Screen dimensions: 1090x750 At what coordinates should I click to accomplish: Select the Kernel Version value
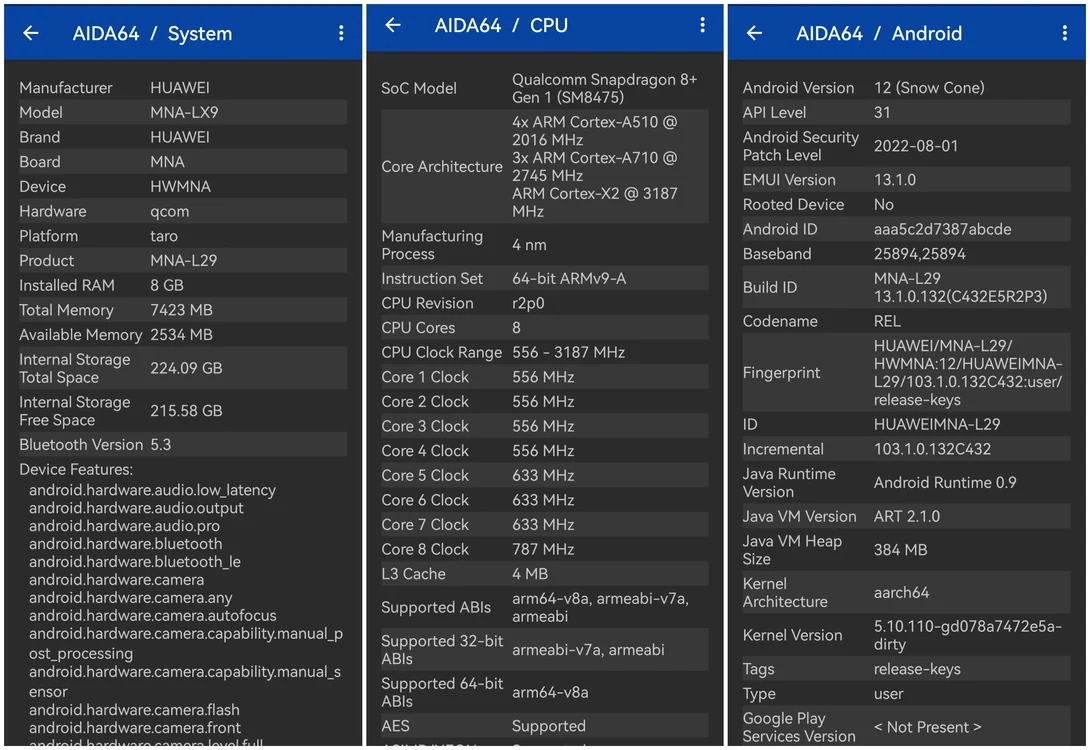[x=967, y=635]
